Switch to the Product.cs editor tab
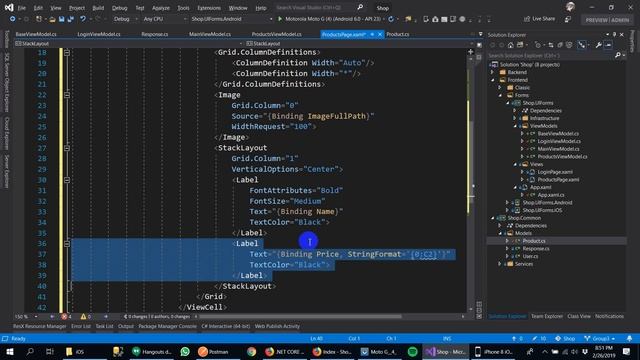This screenshot has height=360, width=640. point(398,34)
